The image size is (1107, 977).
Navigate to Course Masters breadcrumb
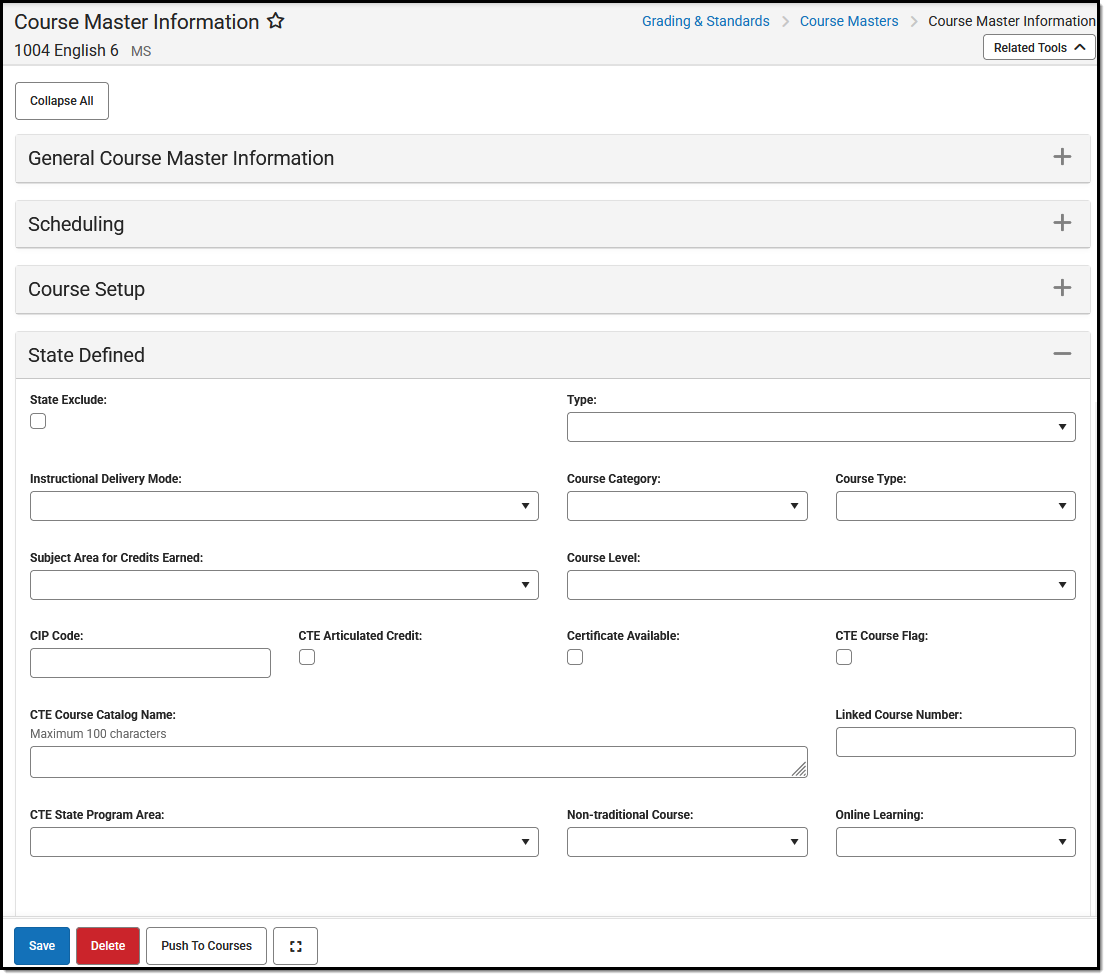tap(849, 20)
